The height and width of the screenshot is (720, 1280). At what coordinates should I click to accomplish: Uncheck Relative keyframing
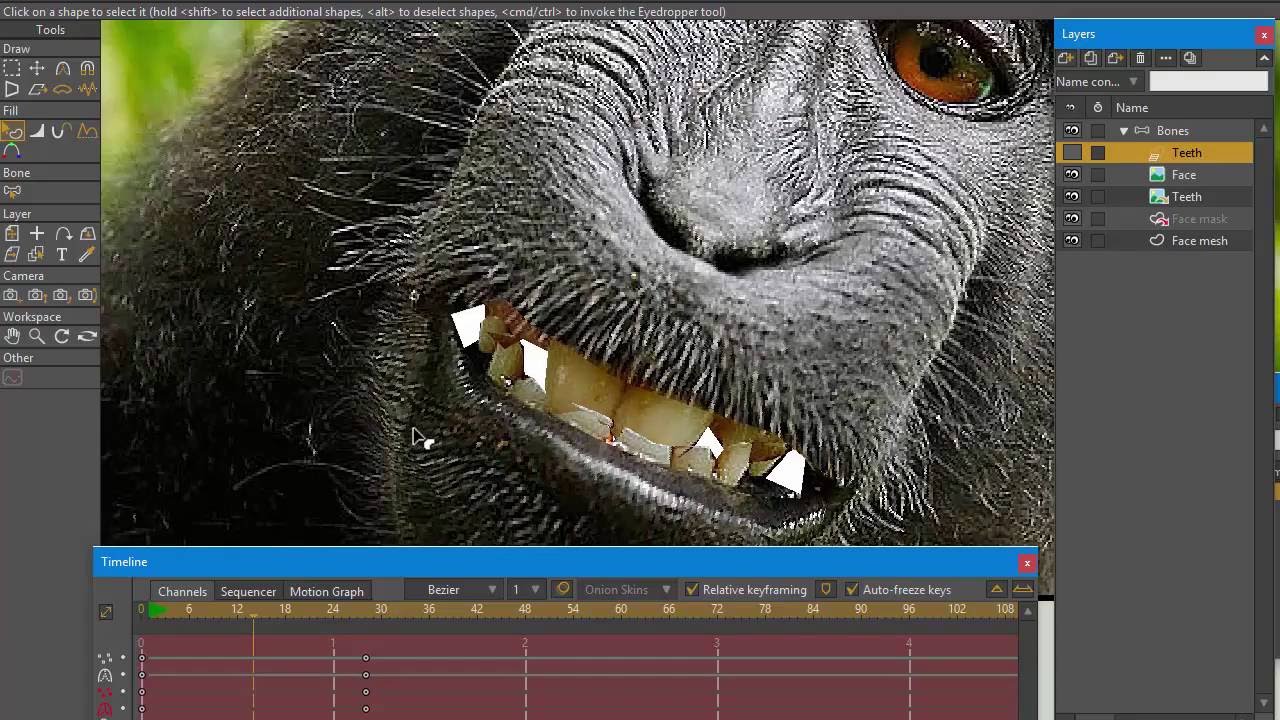pos(692,590)
